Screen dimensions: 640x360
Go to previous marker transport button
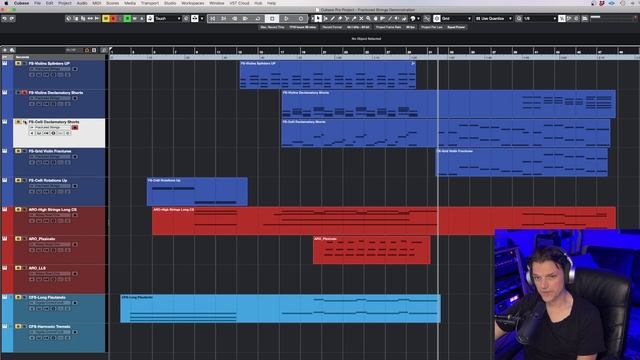point(212,18)
